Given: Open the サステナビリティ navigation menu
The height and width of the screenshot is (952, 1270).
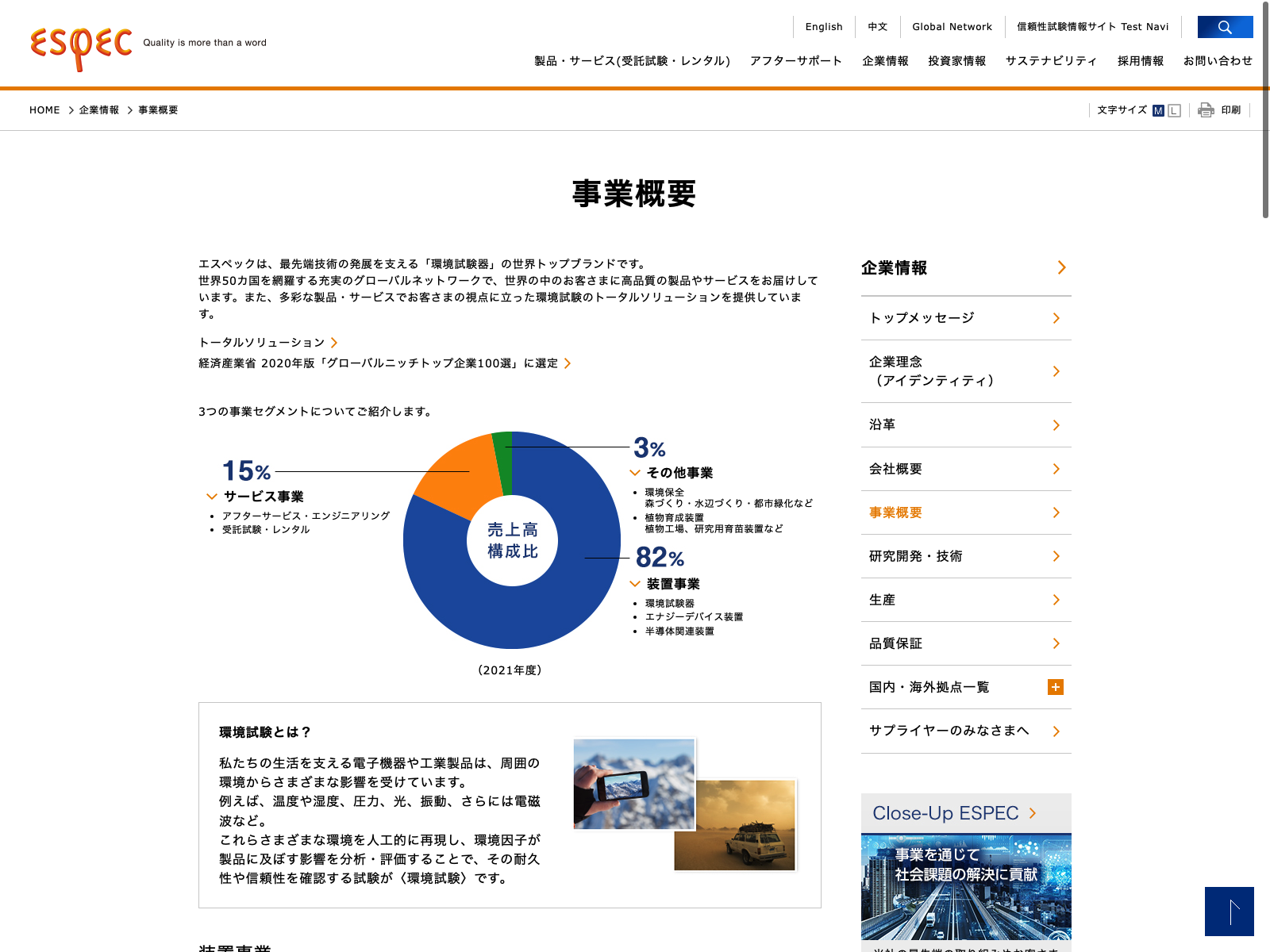Looking at the screenshot, I should point(1051,61).
